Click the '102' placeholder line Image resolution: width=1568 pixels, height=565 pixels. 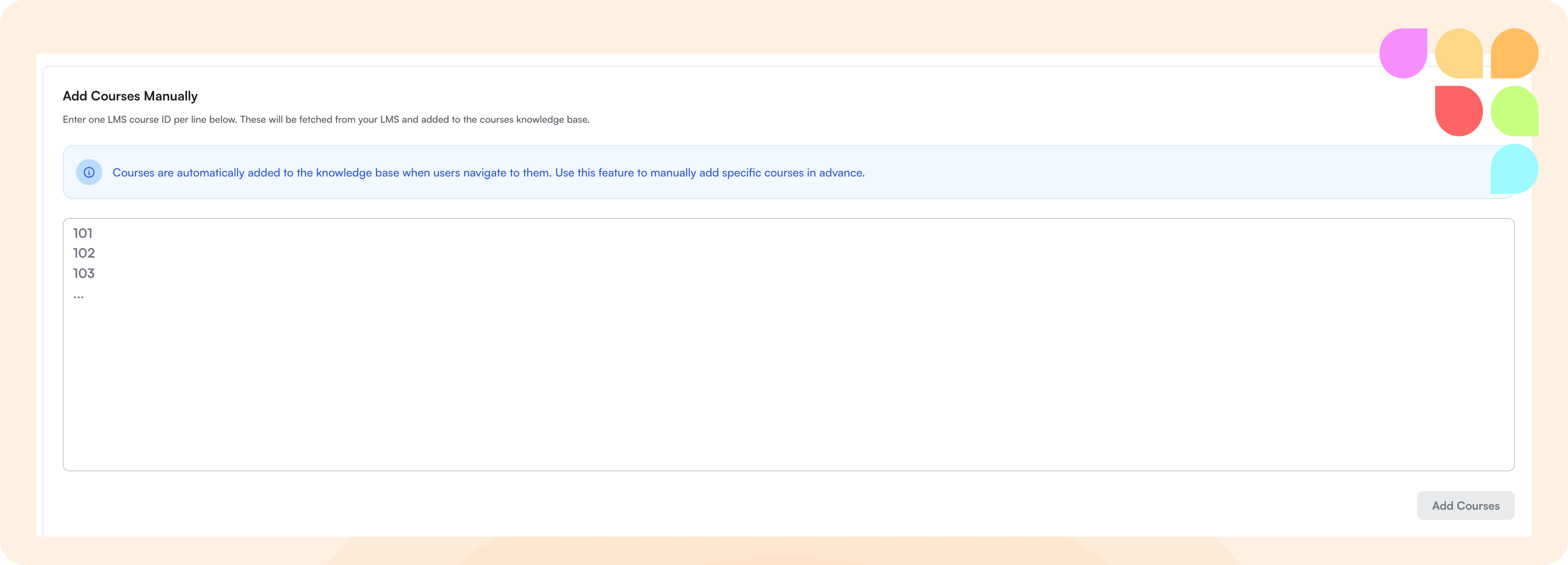(x=84, y=254)
